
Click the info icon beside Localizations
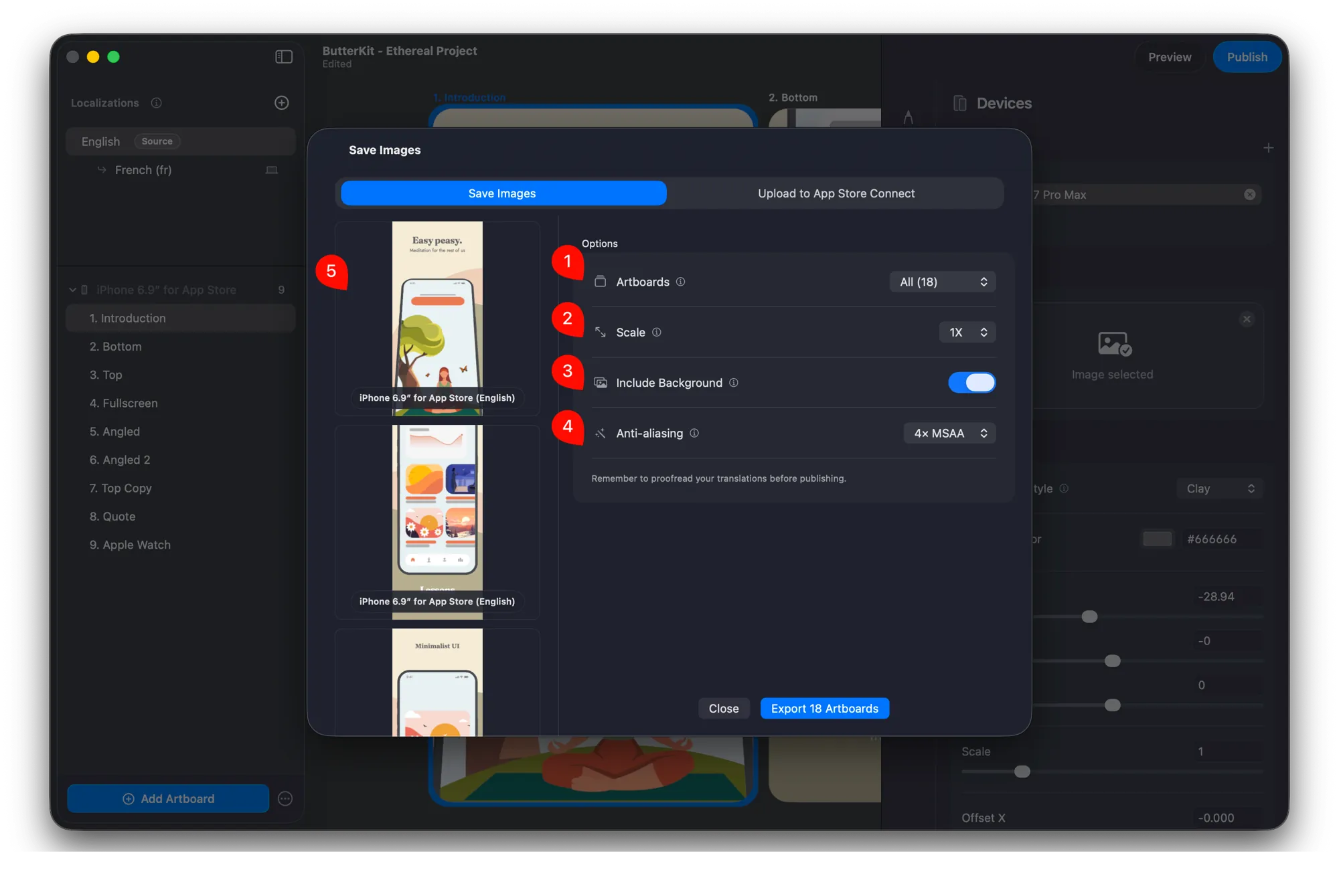click(157, 103)
